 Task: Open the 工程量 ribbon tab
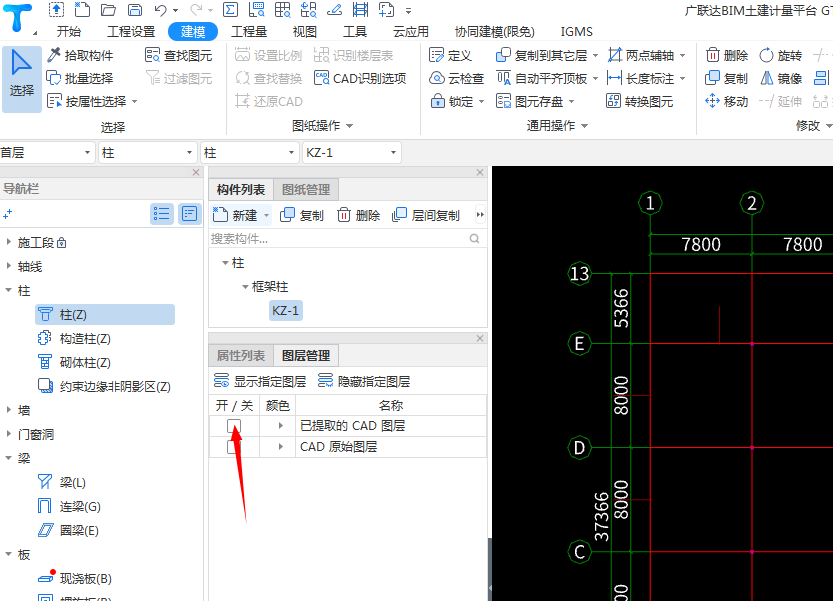pos(249,31)
